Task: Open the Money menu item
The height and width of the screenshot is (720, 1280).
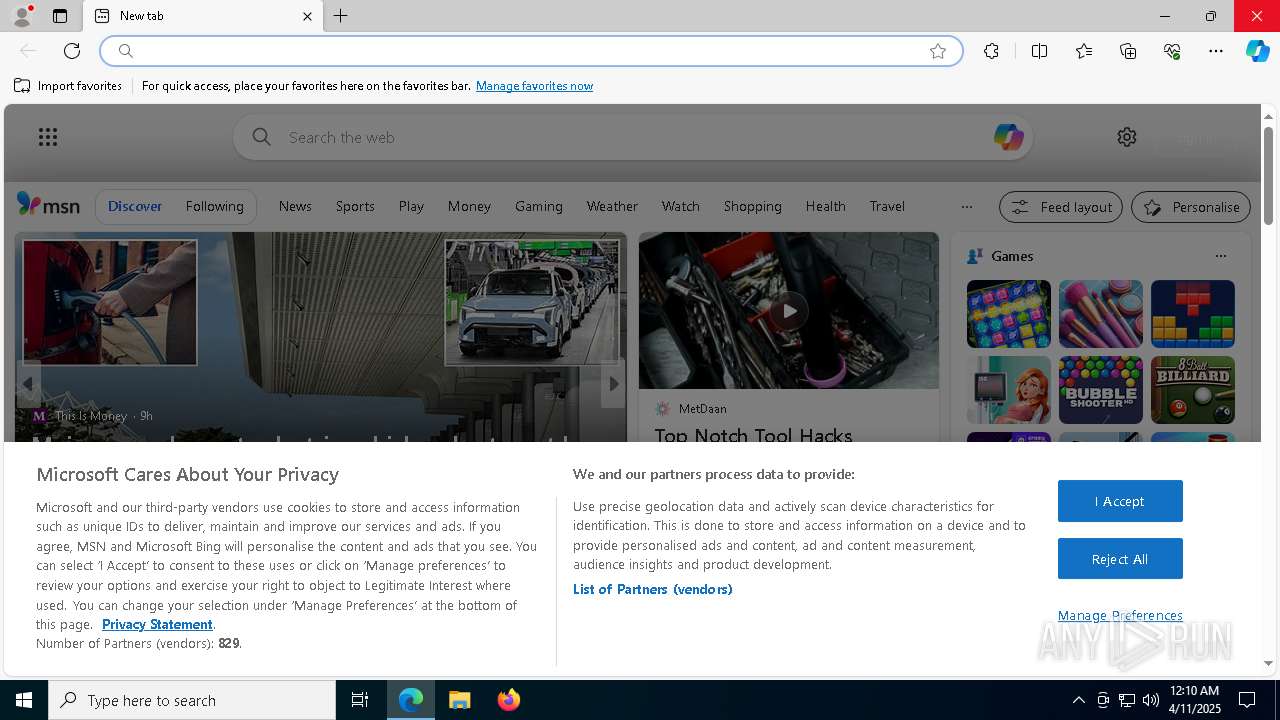Action: (x=469, y=206)
